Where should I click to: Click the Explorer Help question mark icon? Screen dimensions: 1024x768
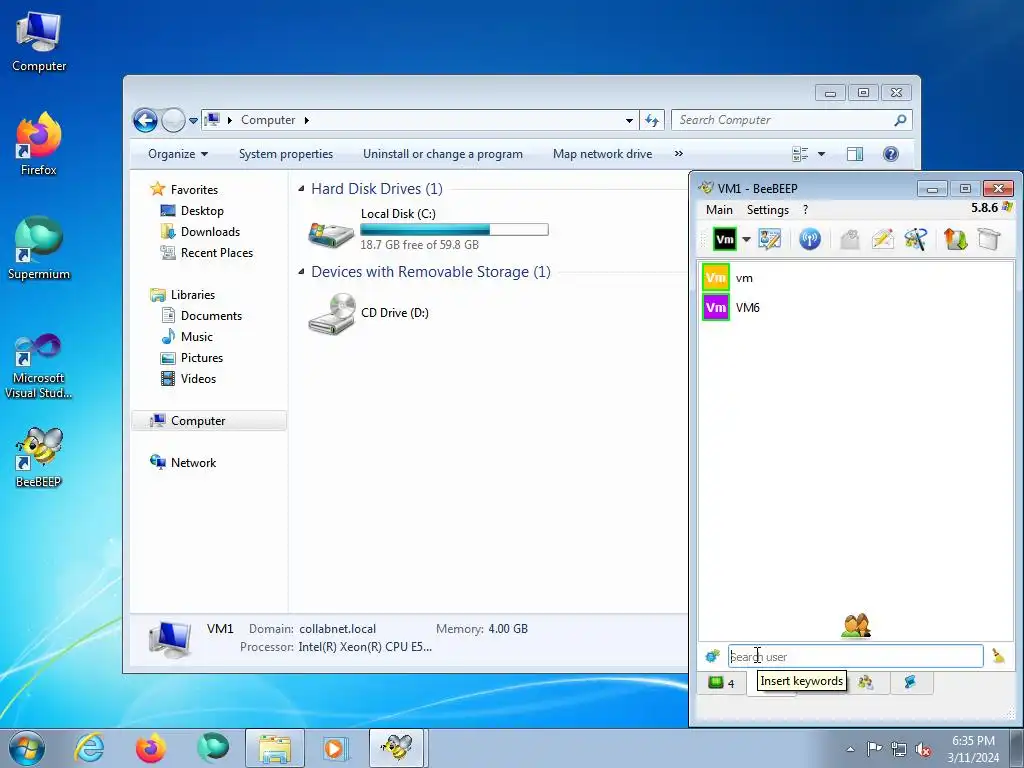tap(890, 154)
